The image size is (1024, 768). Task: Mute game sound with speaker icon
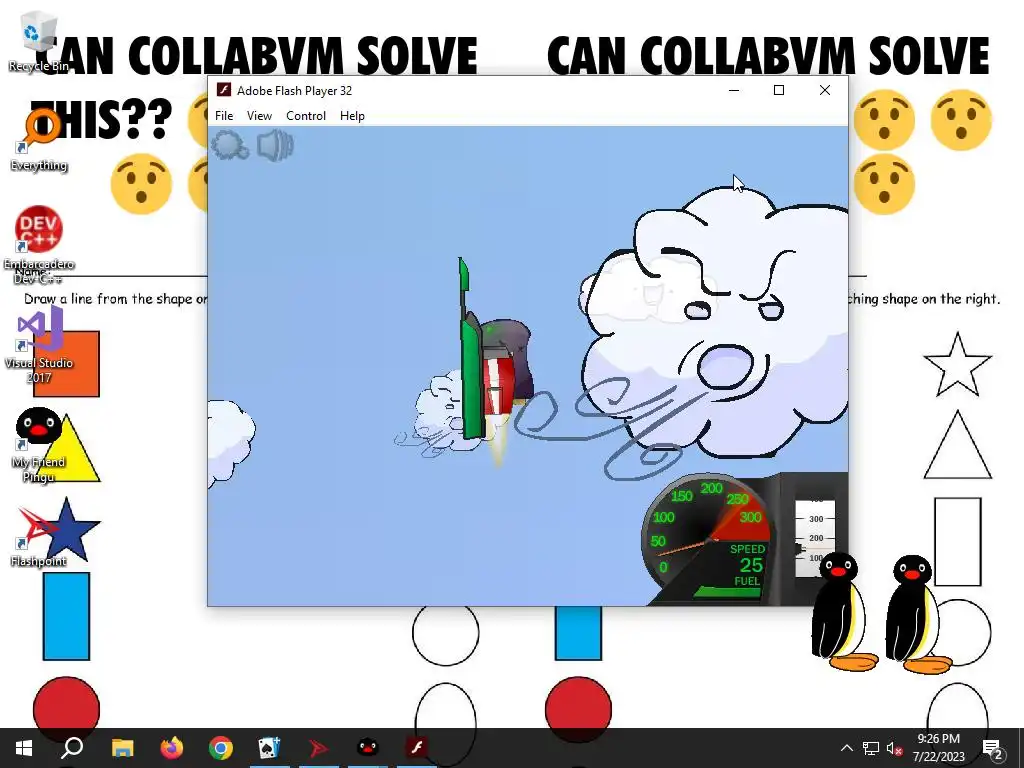click(275, 145)
